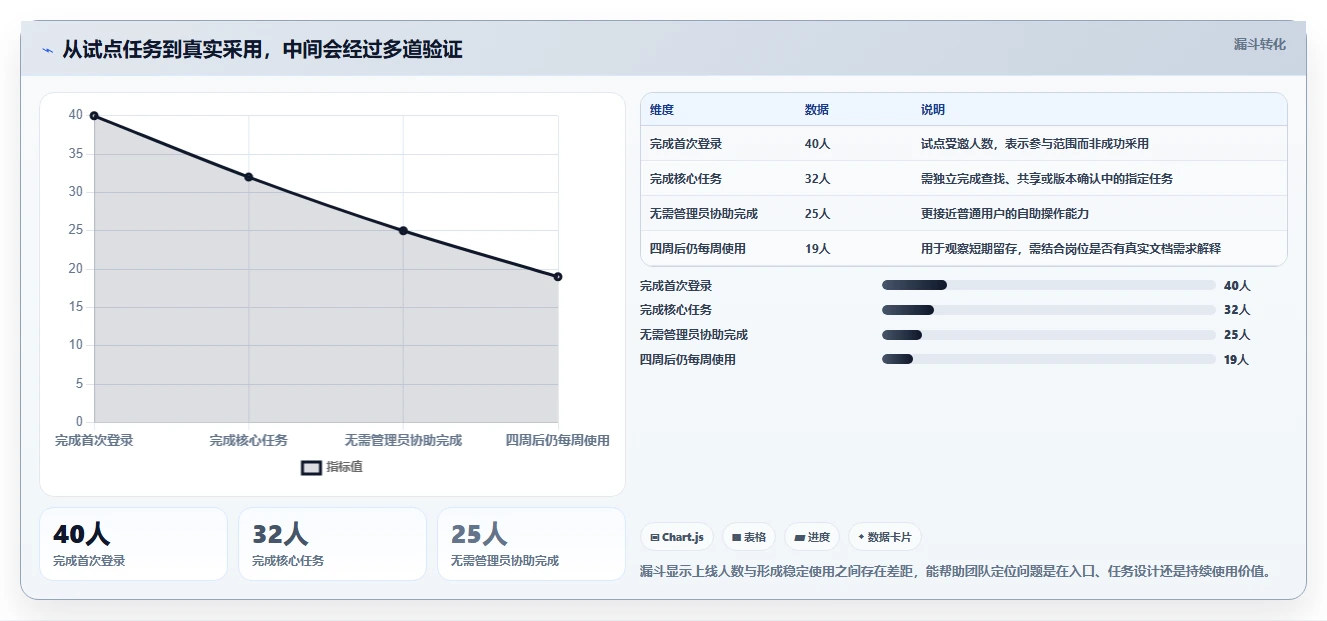Toggle the 指标值 legend swatch

click(311, 467)
